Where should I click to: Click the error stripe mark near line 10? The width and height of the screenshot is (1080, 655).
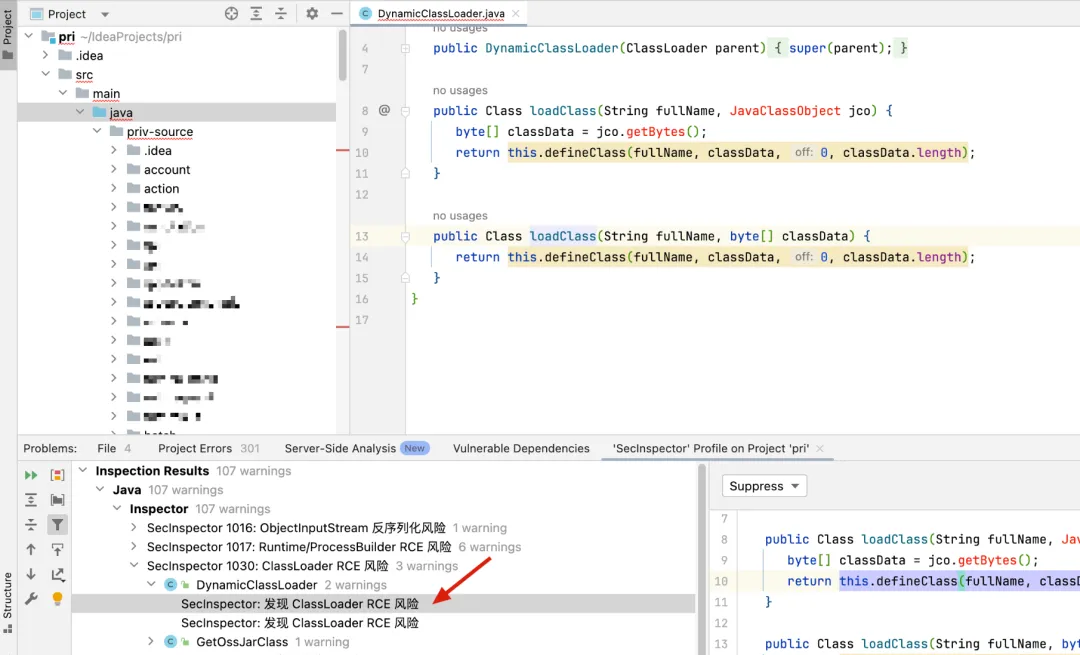pyautogui.click(x=343, y=150)
